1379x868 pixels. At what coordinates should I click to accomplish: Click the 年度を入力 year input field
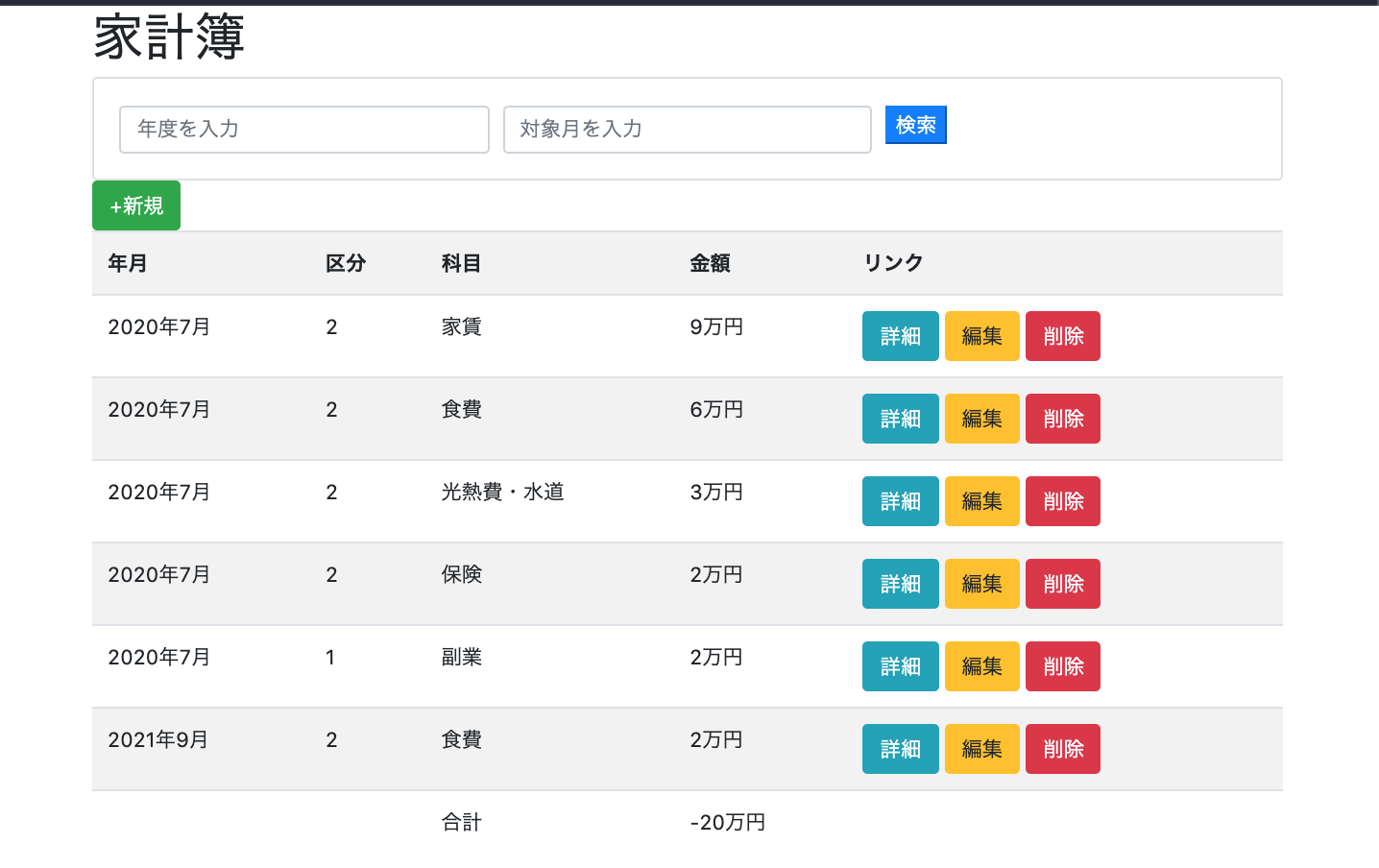coord(303,129)
